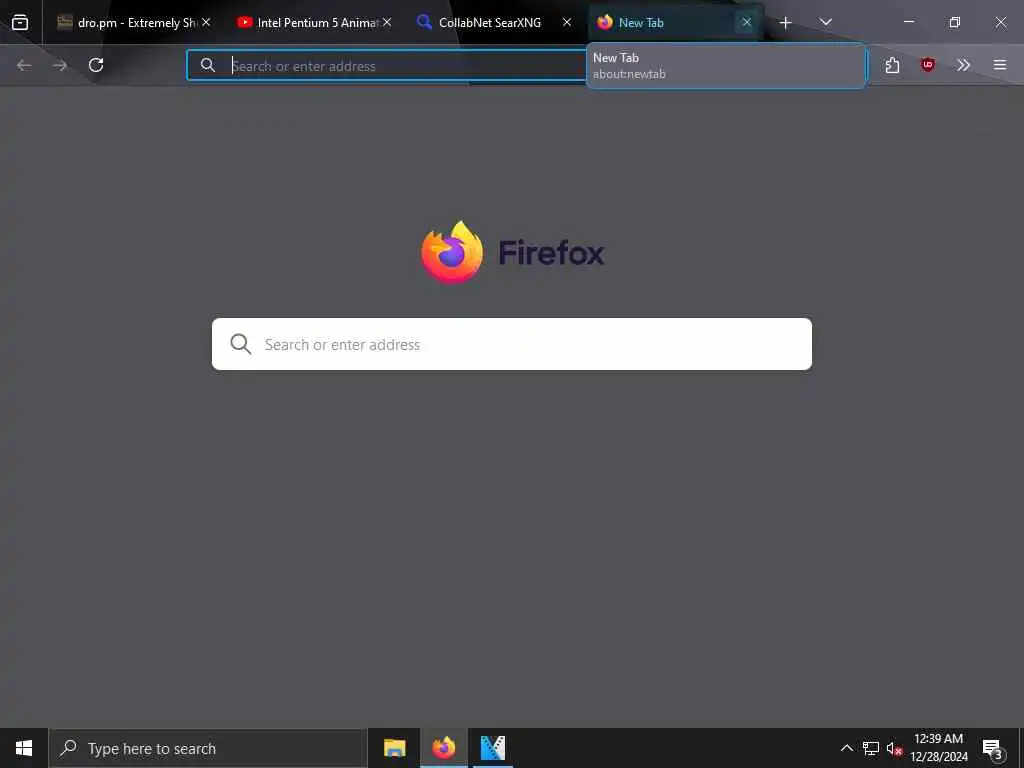
Task: Restore down the Firefox window
Action: 955,22
